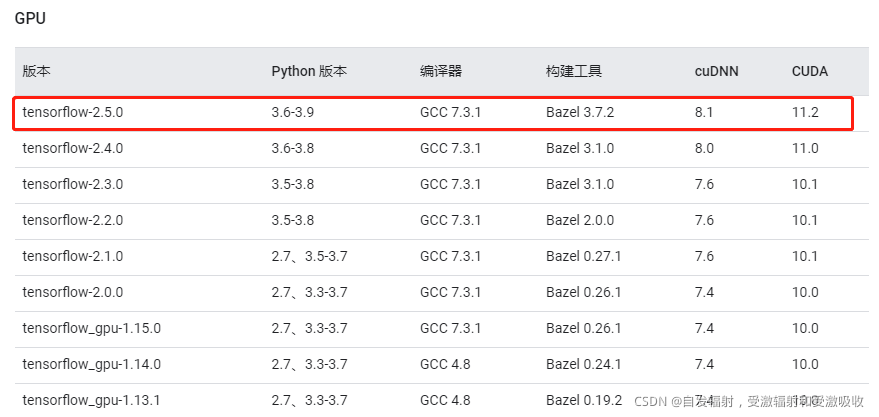Click cuDNN 7.6 in tensorflow-2.3.0 row
Image resolution: width=879 pixels, height=417 pixels.
(x=704, y=184)
